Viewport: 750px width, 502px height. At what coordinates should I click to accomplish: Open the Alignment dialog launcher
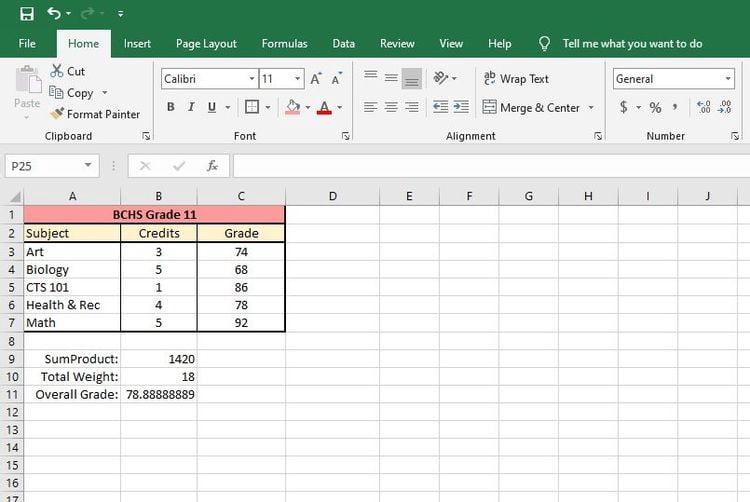598,136
